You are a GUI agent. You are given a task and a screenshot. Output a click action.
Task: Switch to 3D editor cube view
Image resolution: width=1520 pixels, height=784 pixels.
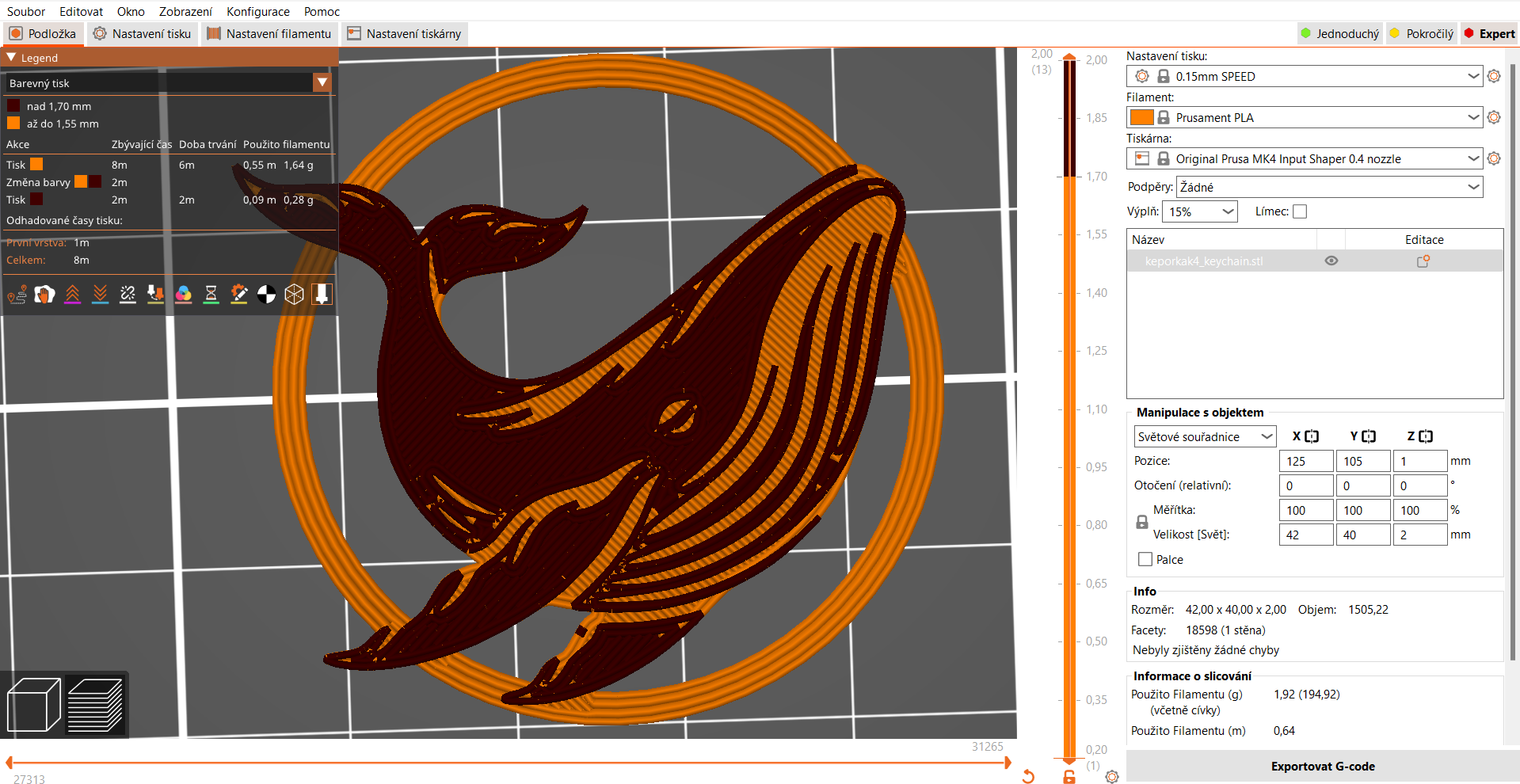[x=33, y=704]
